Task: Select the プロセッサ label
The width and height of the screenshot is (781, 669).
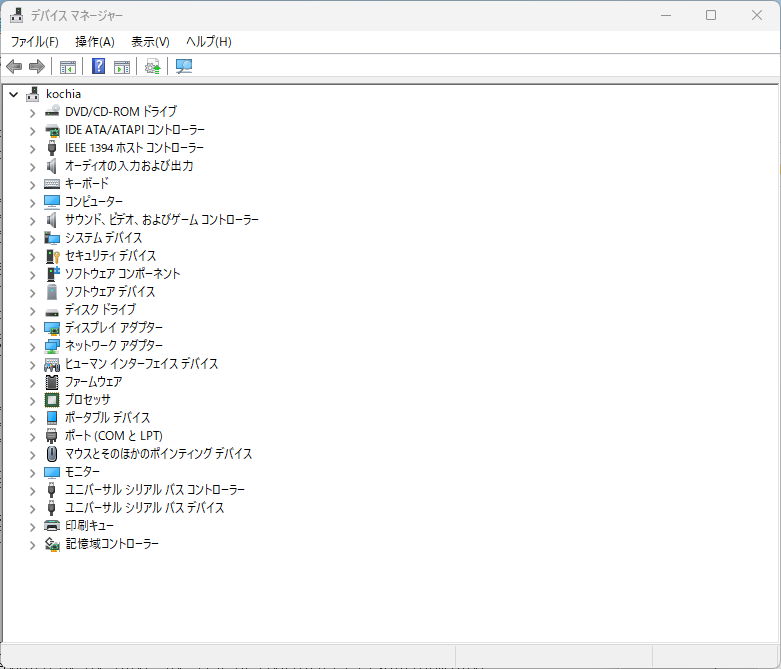Action: (x=88, y=400)
